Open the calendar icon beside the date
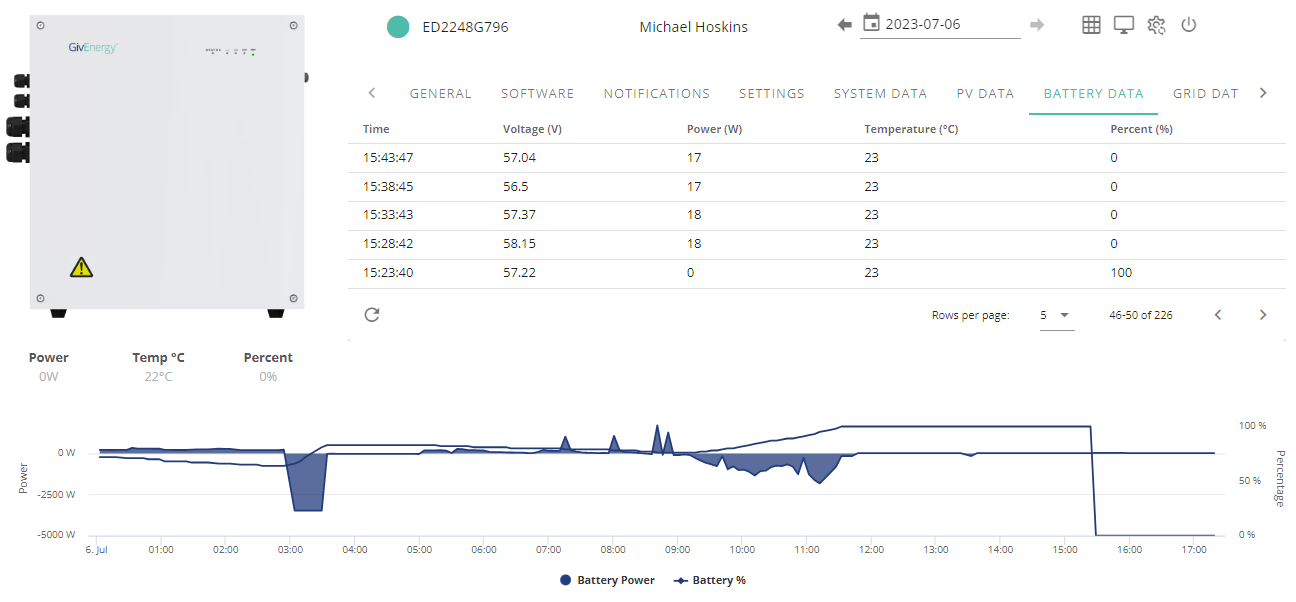This screenshot has height=602, width=1296. [x=871, y=23]
